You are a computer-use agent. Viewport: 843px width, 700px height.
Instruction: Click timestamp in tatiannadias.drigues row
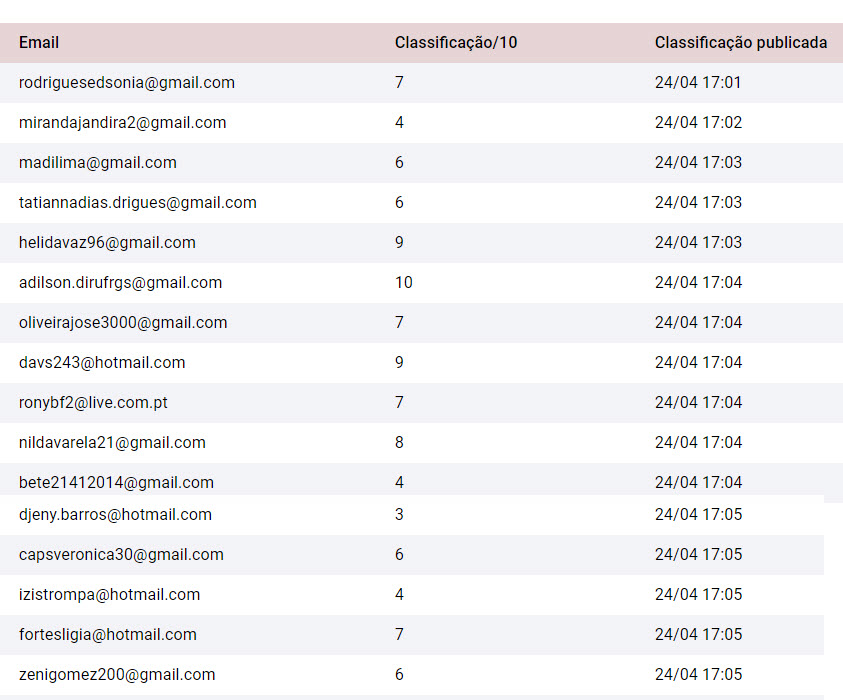(x=698, y=202)
